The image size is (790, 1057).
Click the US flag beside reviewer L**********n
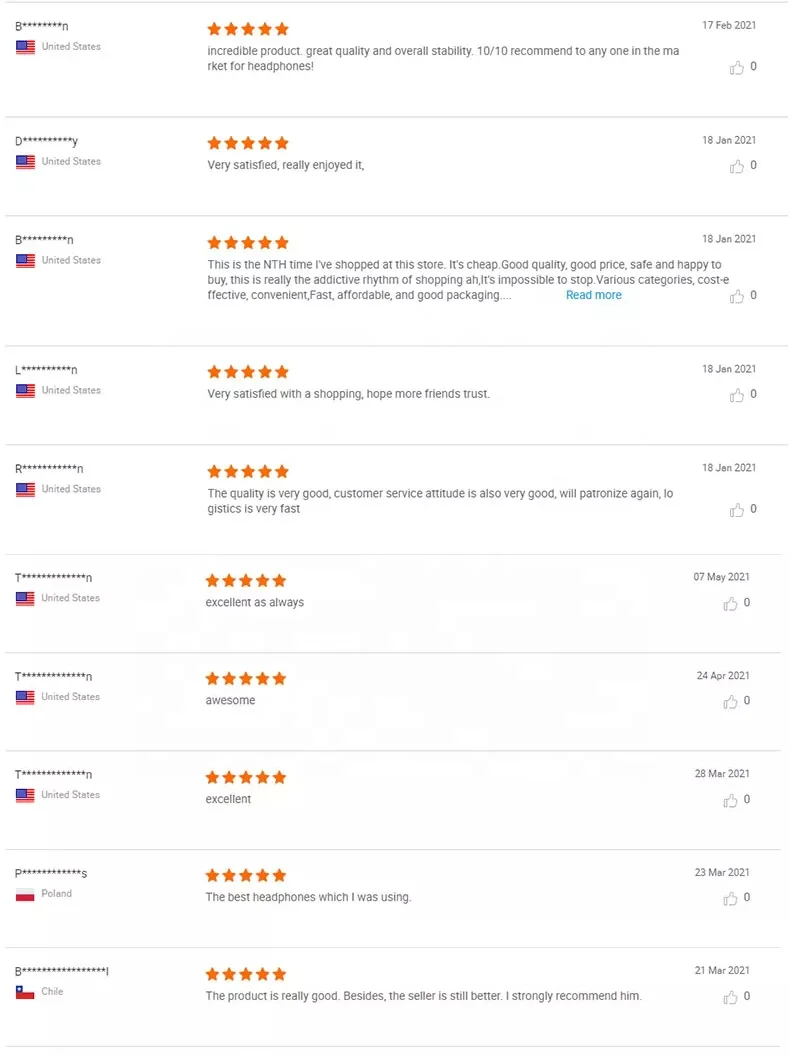[26, 391]
